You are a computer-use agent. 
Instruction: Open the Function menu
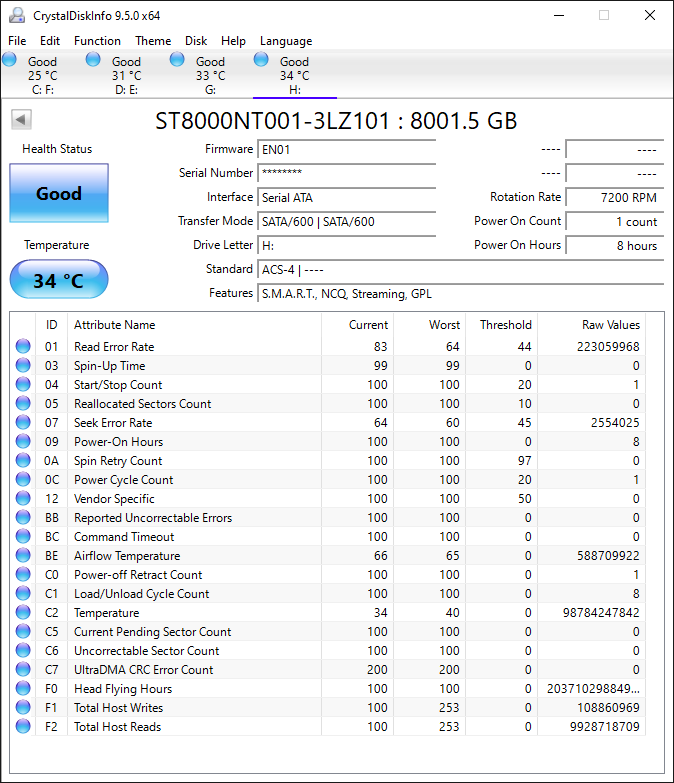click(97, 40)
